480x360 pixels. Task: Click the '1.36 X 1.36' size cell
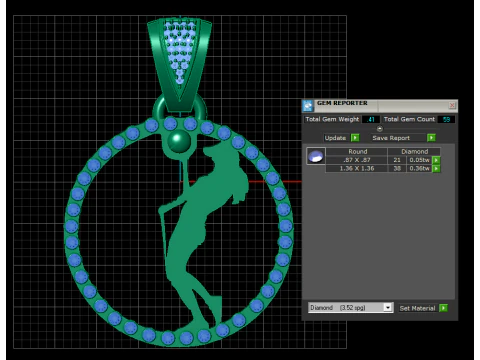click(x=356, y=169)
